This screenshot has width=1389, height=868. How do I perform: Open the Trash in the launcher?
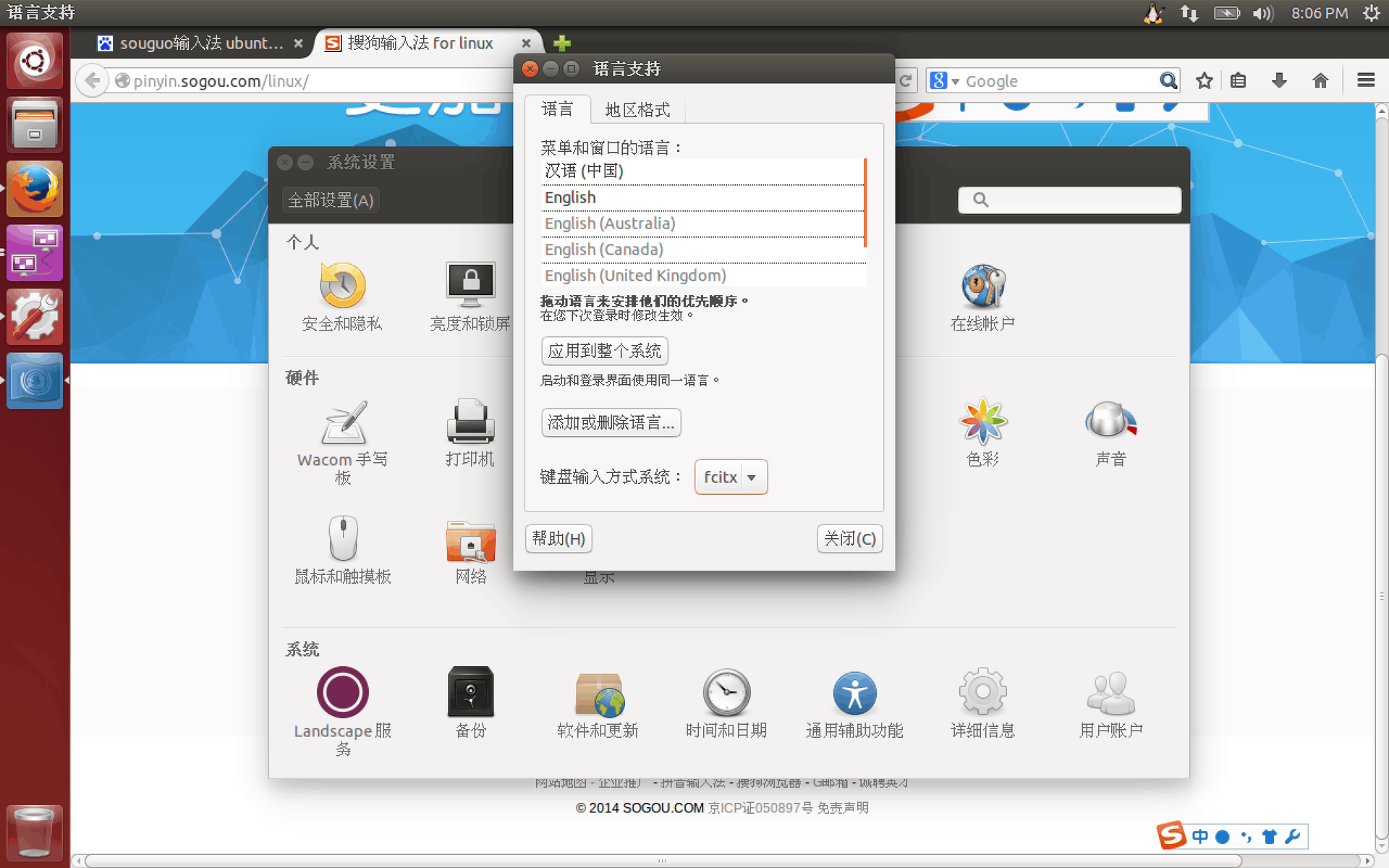coord(34,832)
